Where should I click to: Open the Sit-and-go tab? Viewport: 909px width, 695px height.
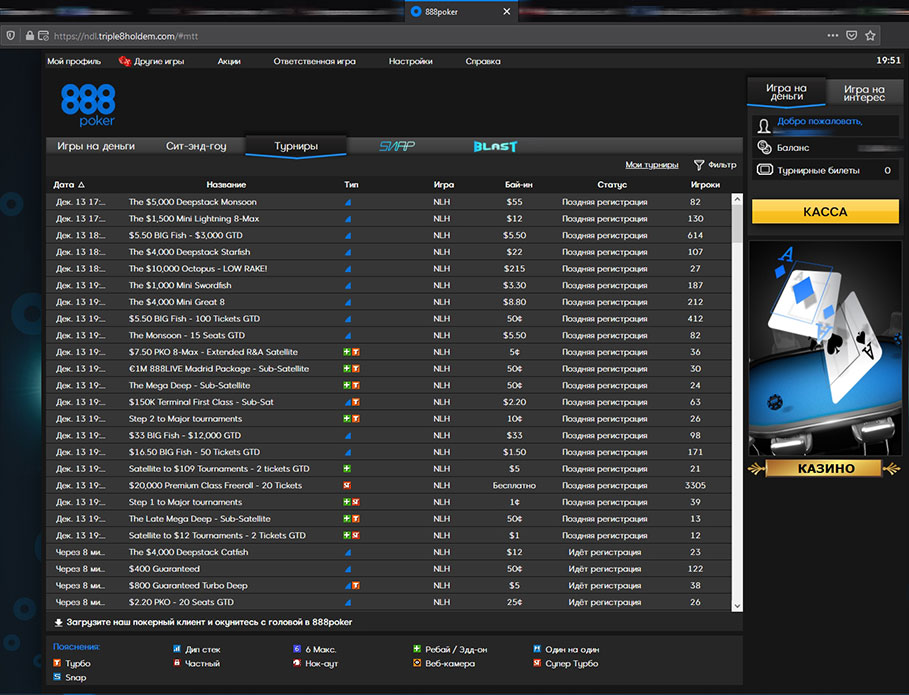point(196,146)
